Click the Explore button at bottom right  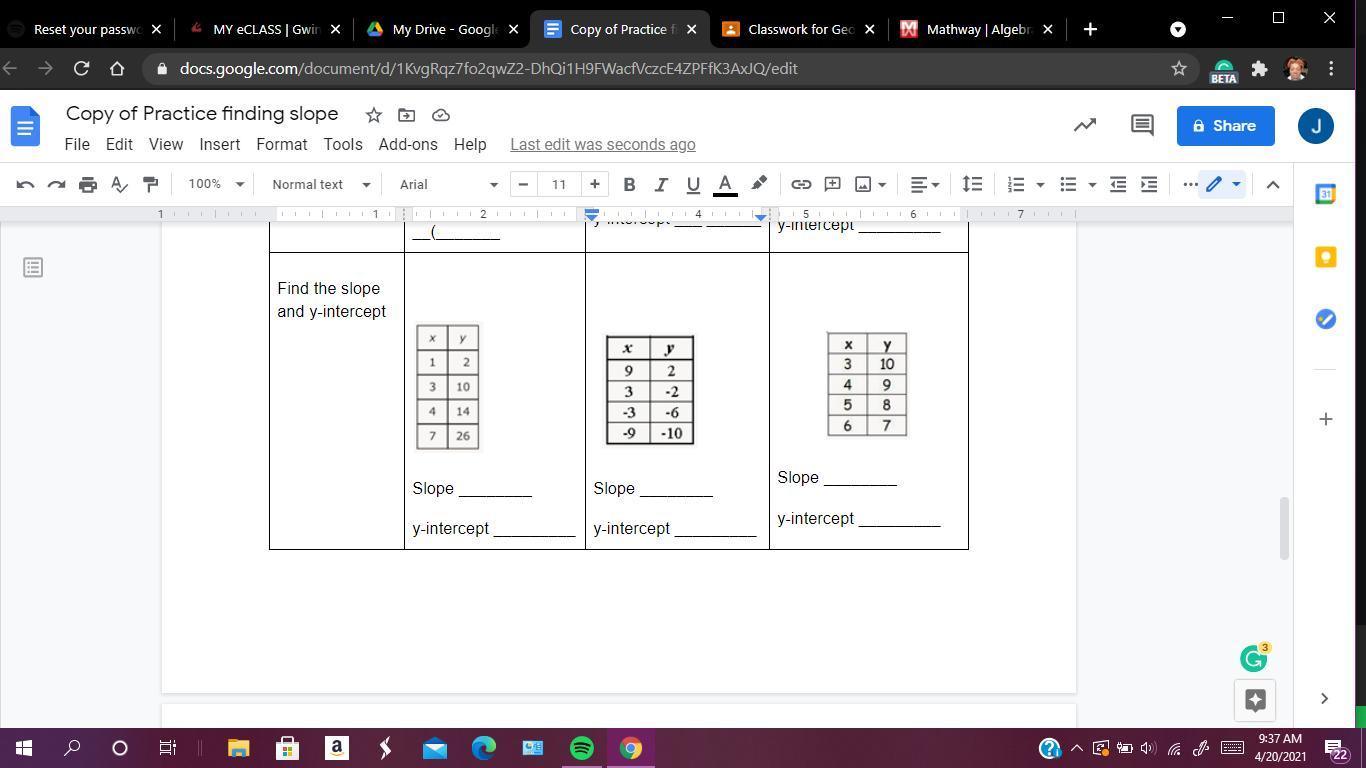coord(1255,700)
